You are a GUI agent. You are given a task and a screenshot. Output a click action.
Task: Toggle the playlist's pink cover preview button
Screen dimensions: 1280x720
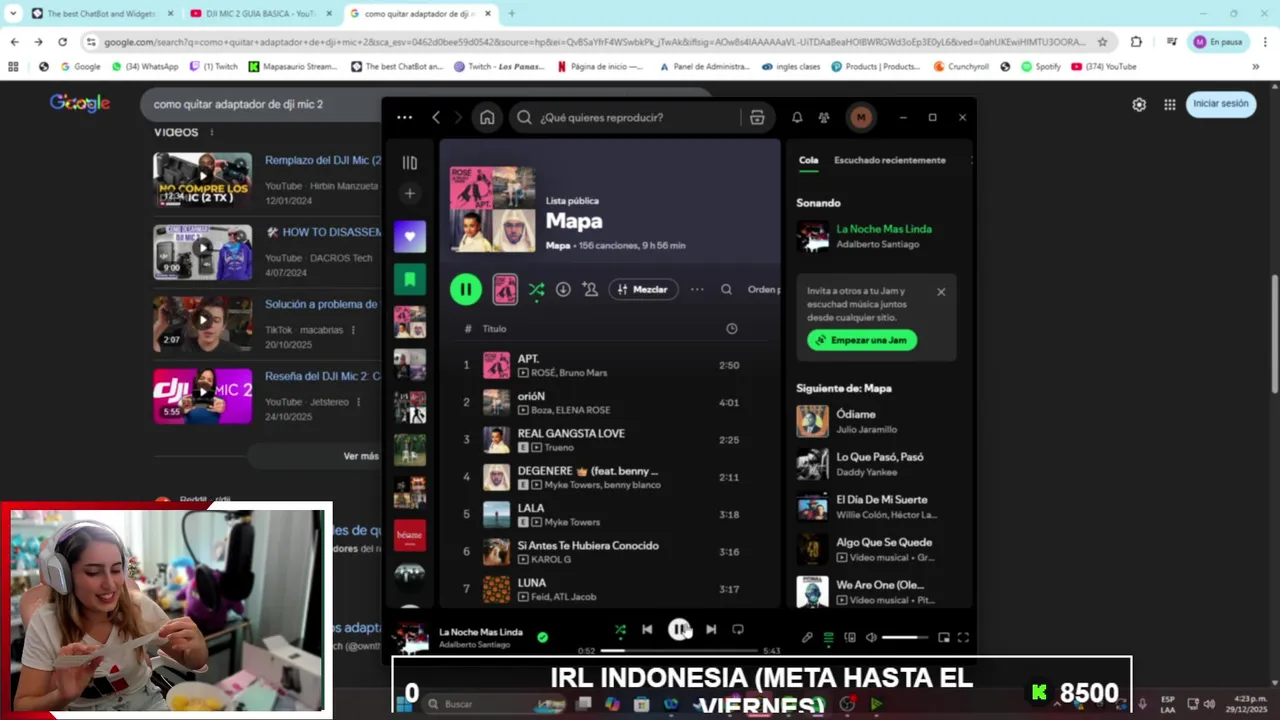[x=505, y=289]
